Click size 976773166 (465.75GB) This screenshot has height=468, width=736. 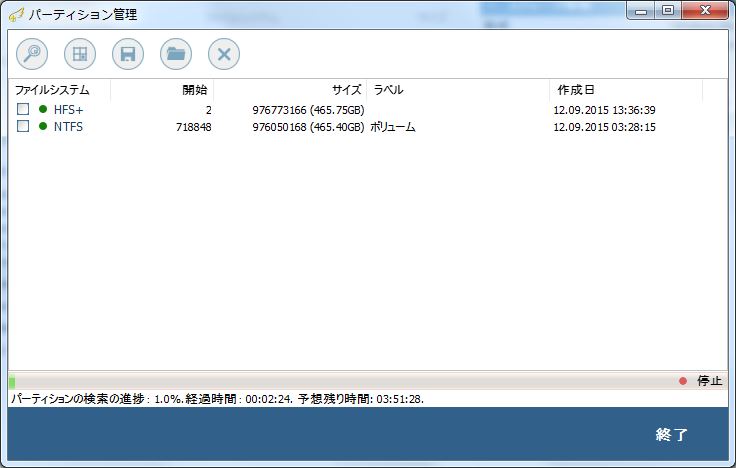[308, 110]
